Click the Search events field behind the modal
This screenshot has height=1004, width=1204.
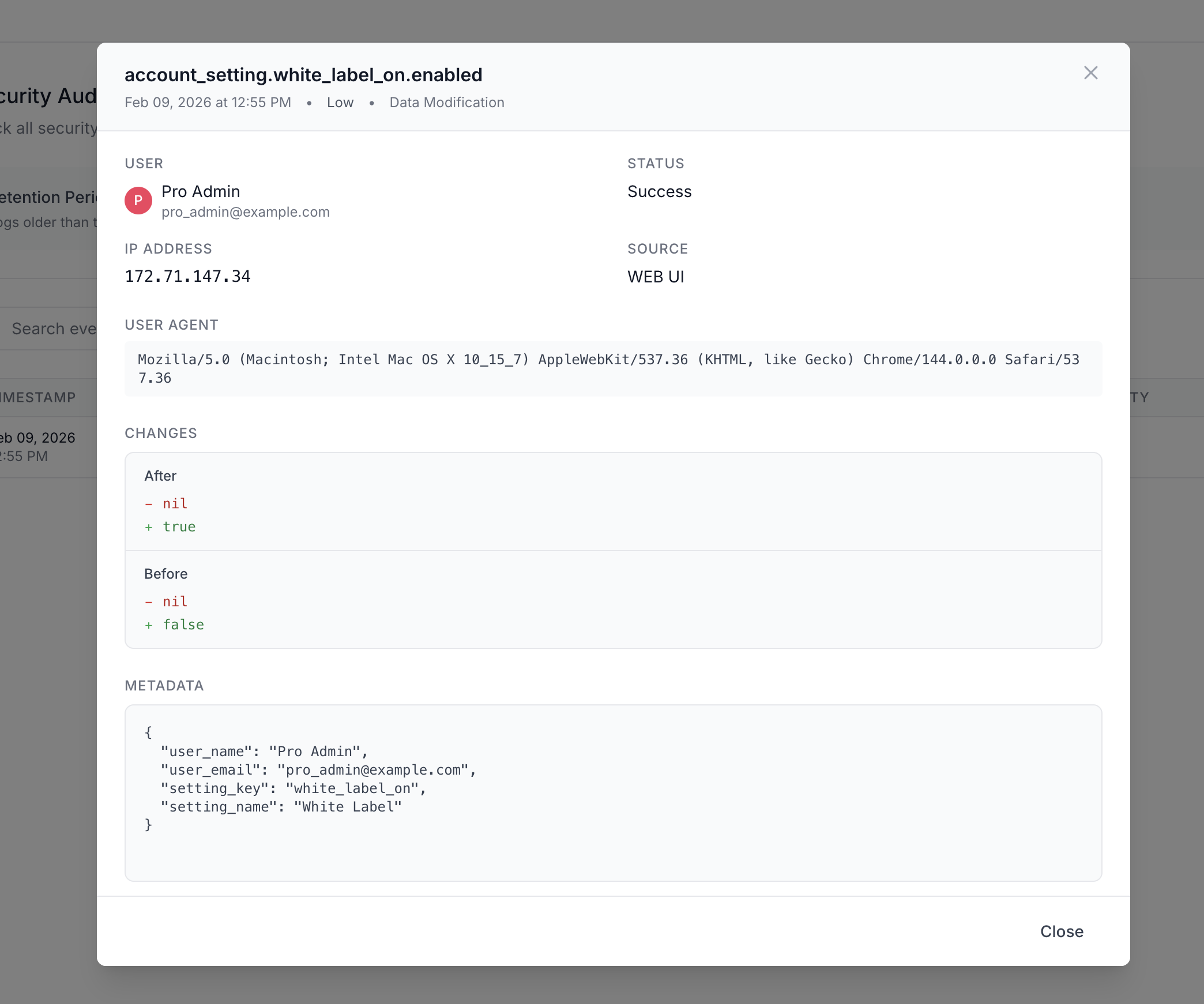(53, 329)
